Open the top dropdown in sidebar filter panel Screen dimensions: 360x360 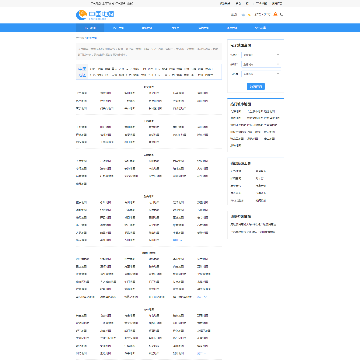(x=261, y=55)
